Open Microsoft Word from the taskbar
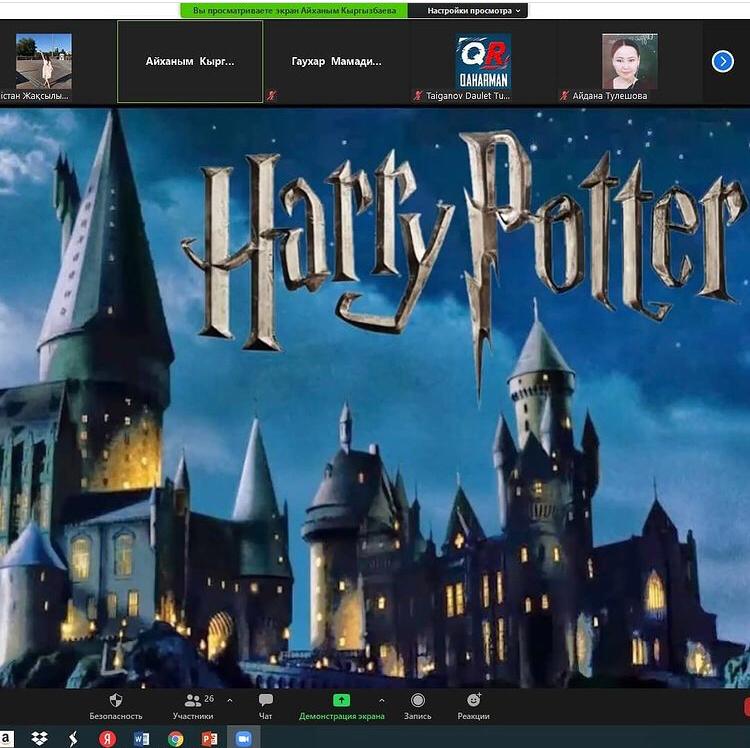The height and width of the screenshot is (748, 750). point(141,738)
